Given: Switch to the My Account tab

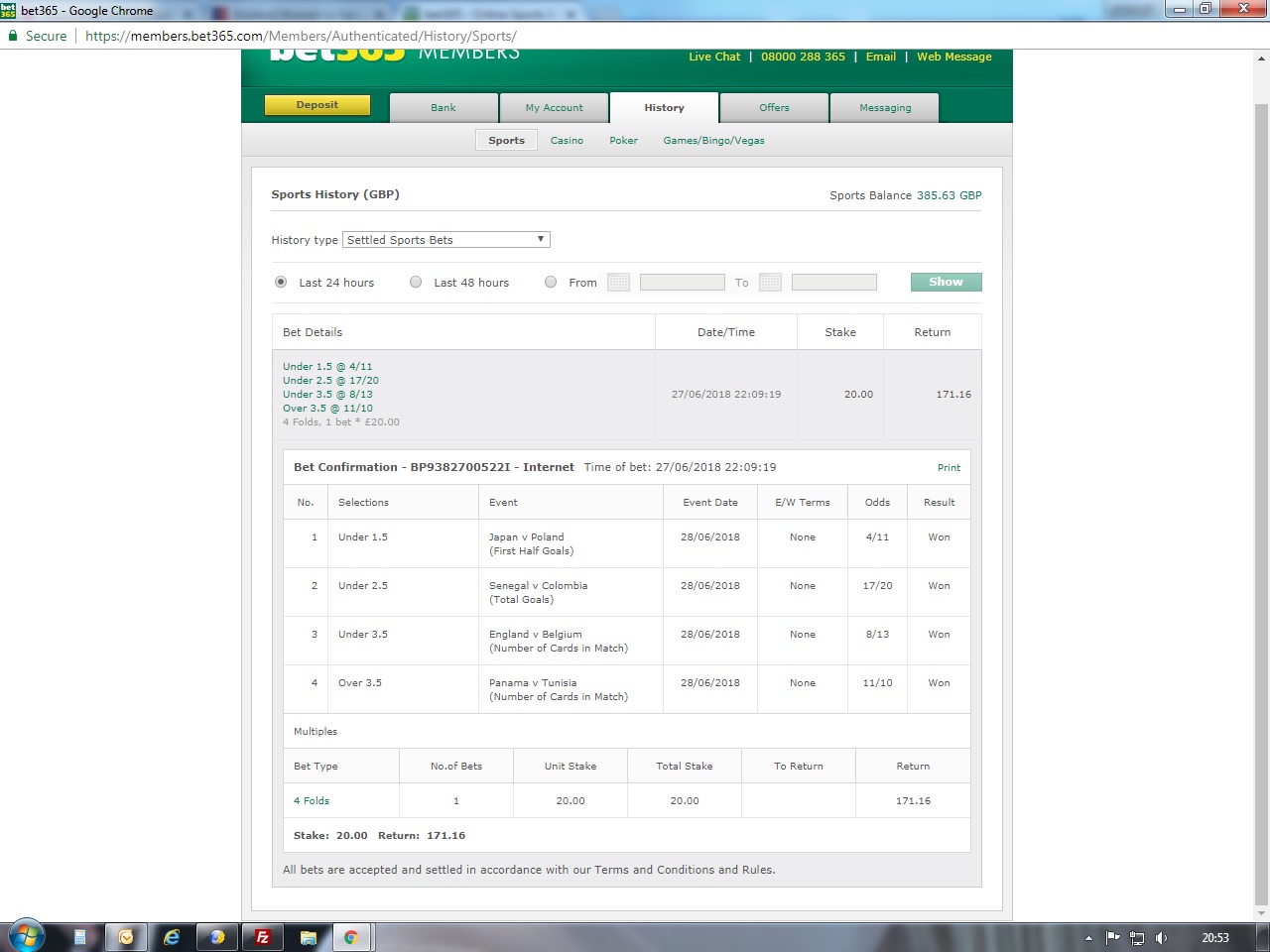Looking at the screenshot, I should (554, 107).
